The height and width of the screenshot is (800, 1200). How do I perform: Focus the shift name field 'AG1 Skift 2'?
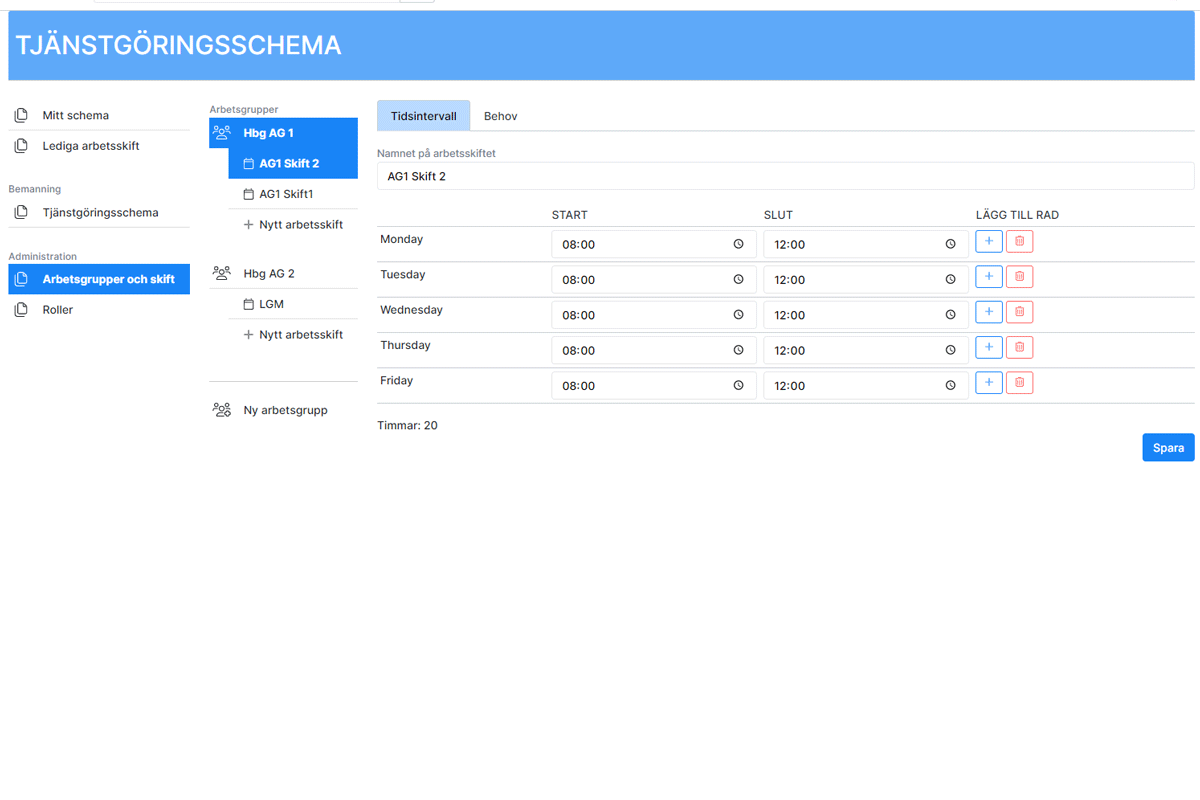[785, 176]
